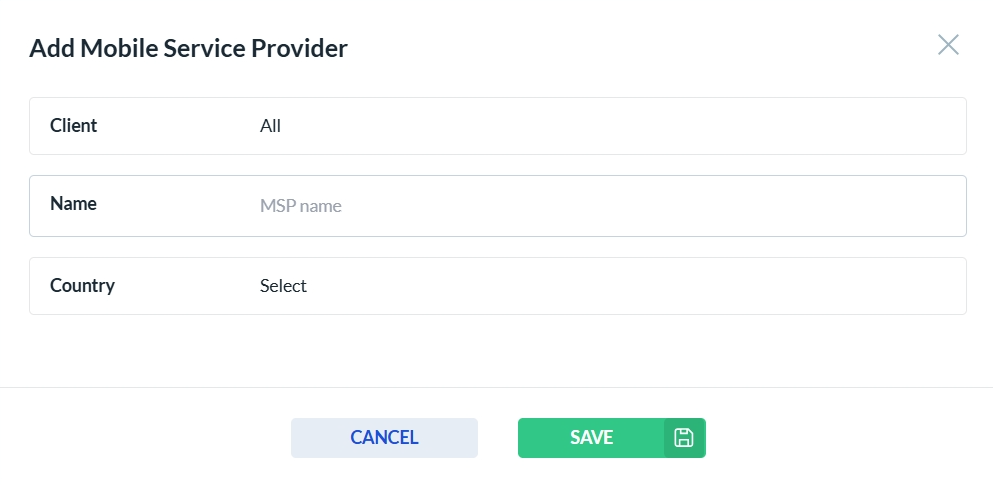The height and width of the screenshot is (485, 993).
Task: Click the Country field label
Action: click(x=82, y=286)
